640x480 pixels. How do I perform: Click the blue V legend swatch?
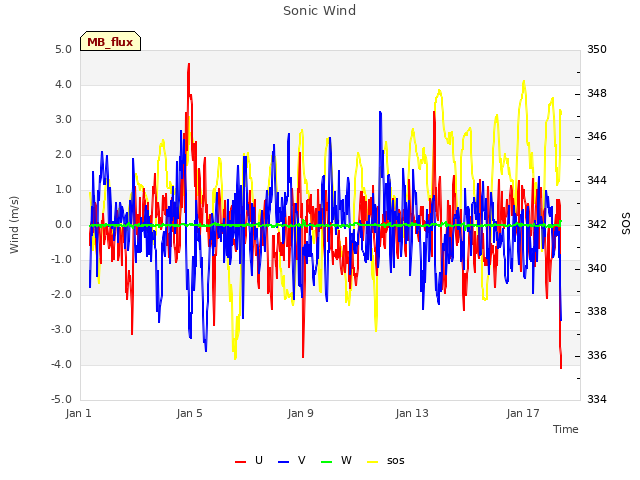coord(283,462)
